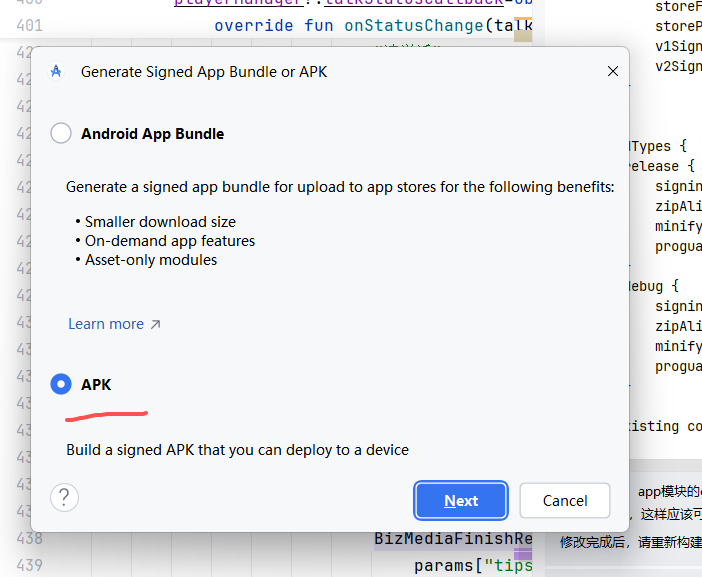The height and width of the screenshot is (577, 702).
Task: Open the Learn more link
Action: tap(106, 324)
